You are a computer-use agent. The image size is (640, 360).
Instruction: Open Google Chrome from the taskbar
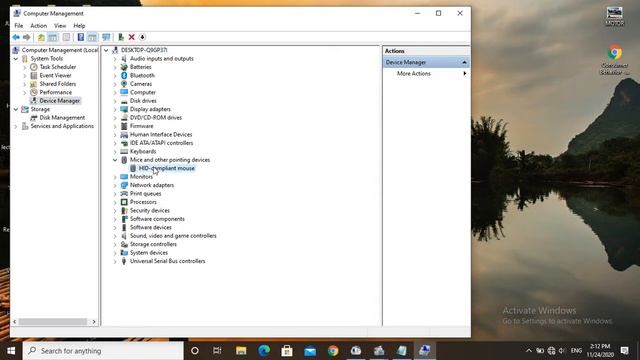pyautogui.click(x=333, y=351)
